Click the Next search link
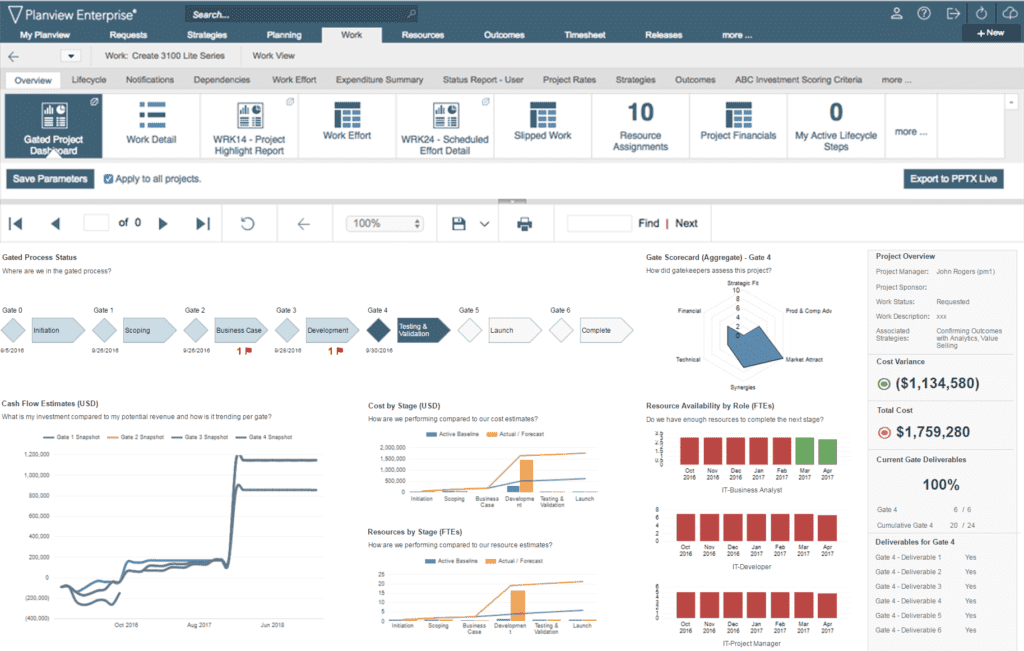 (686, 224)
